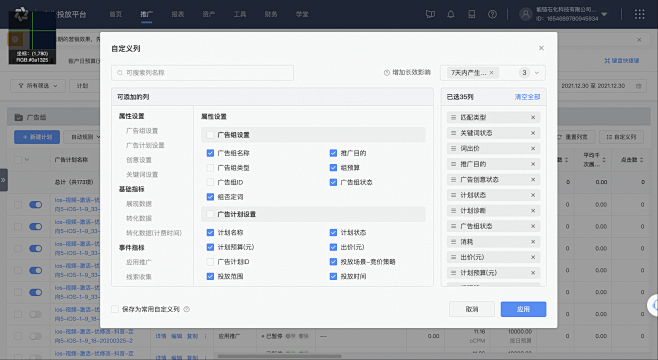Viewport: 658px width, 360px height.
Task: Click the help icon beside 保存为常用自定义列
Action: click(x=187, y=309)
